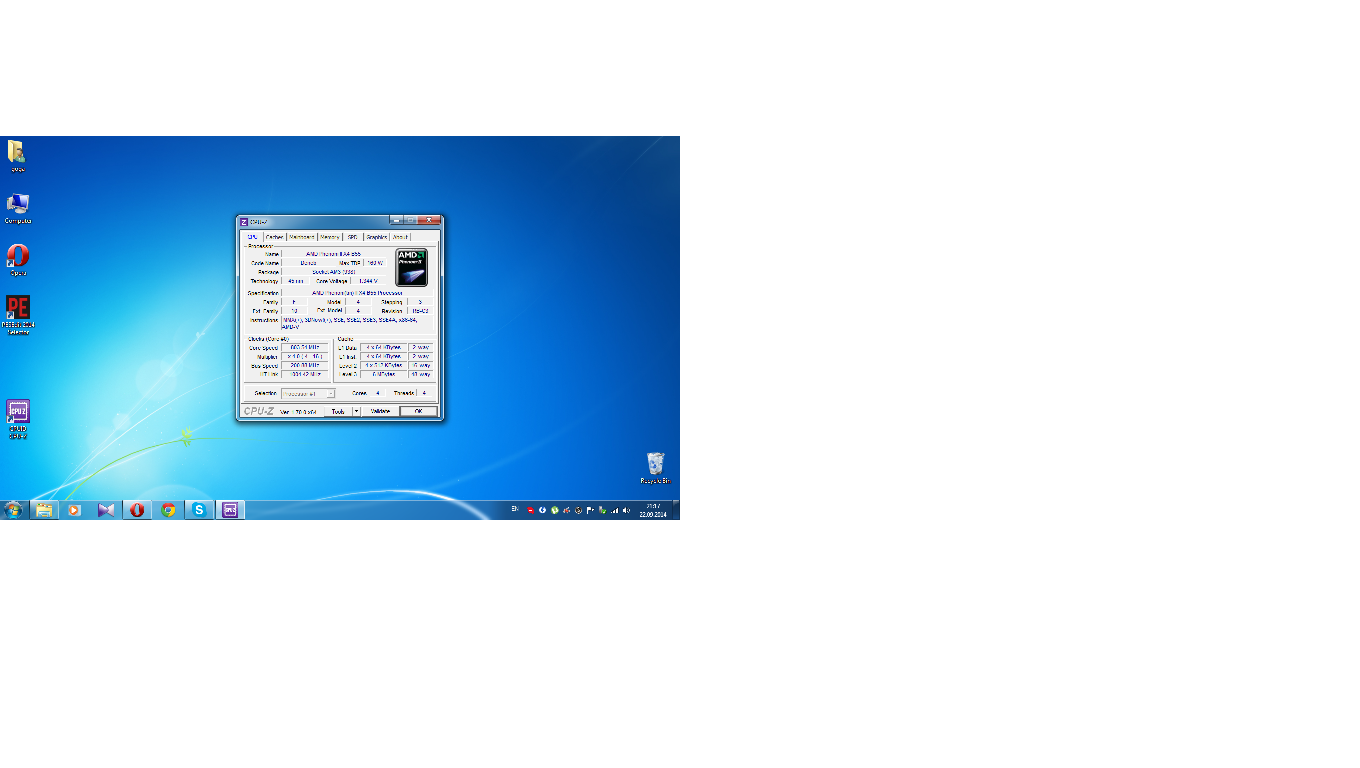The image size is (1360, 768).
Task: Open Action Center flag icon in tray
Action: pyautogui.click(x=591, y=510)
